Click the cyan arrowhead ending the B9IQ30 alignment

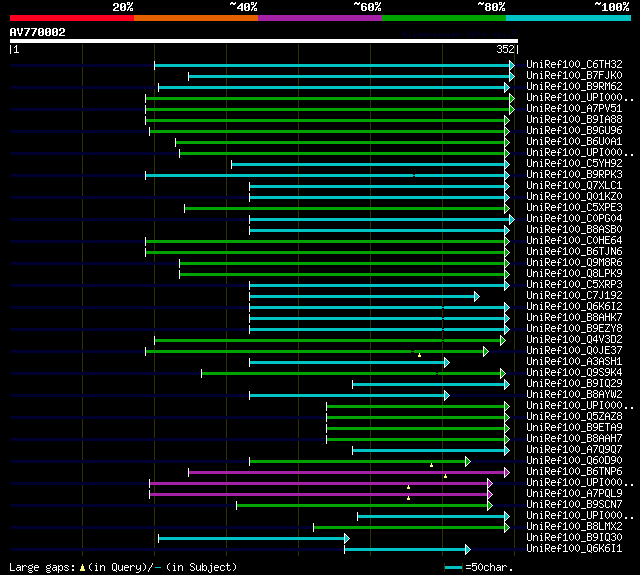[347, 539]
